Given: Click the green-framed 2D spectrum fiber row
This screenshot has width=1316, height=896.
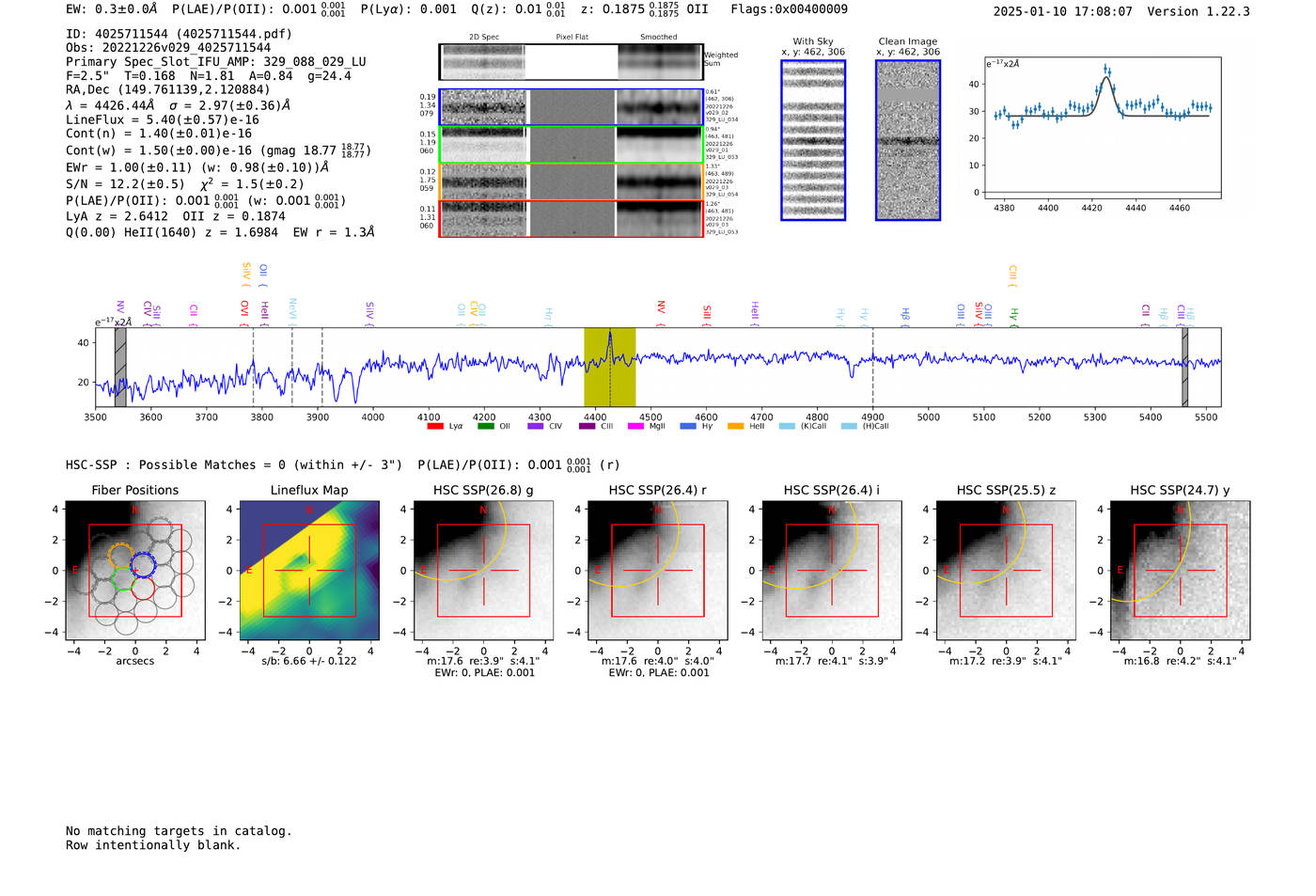Looking at the screenshot, I should tap(572, 145).
